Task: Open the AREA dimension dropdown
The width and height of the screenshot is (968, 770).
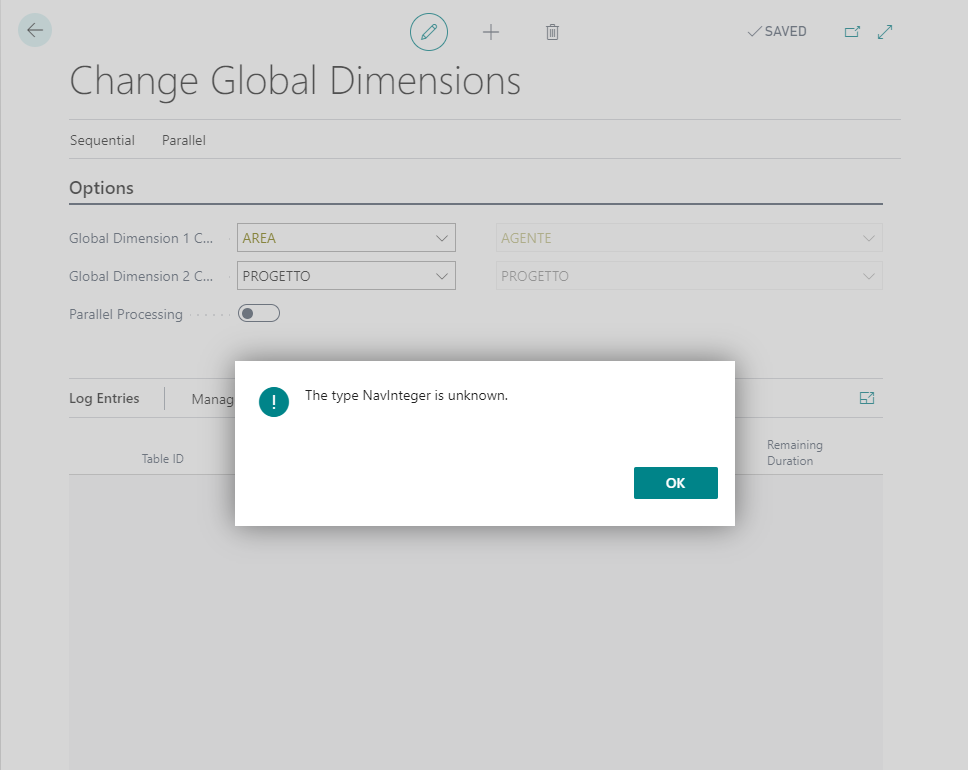Action: [x=442, y=237]
